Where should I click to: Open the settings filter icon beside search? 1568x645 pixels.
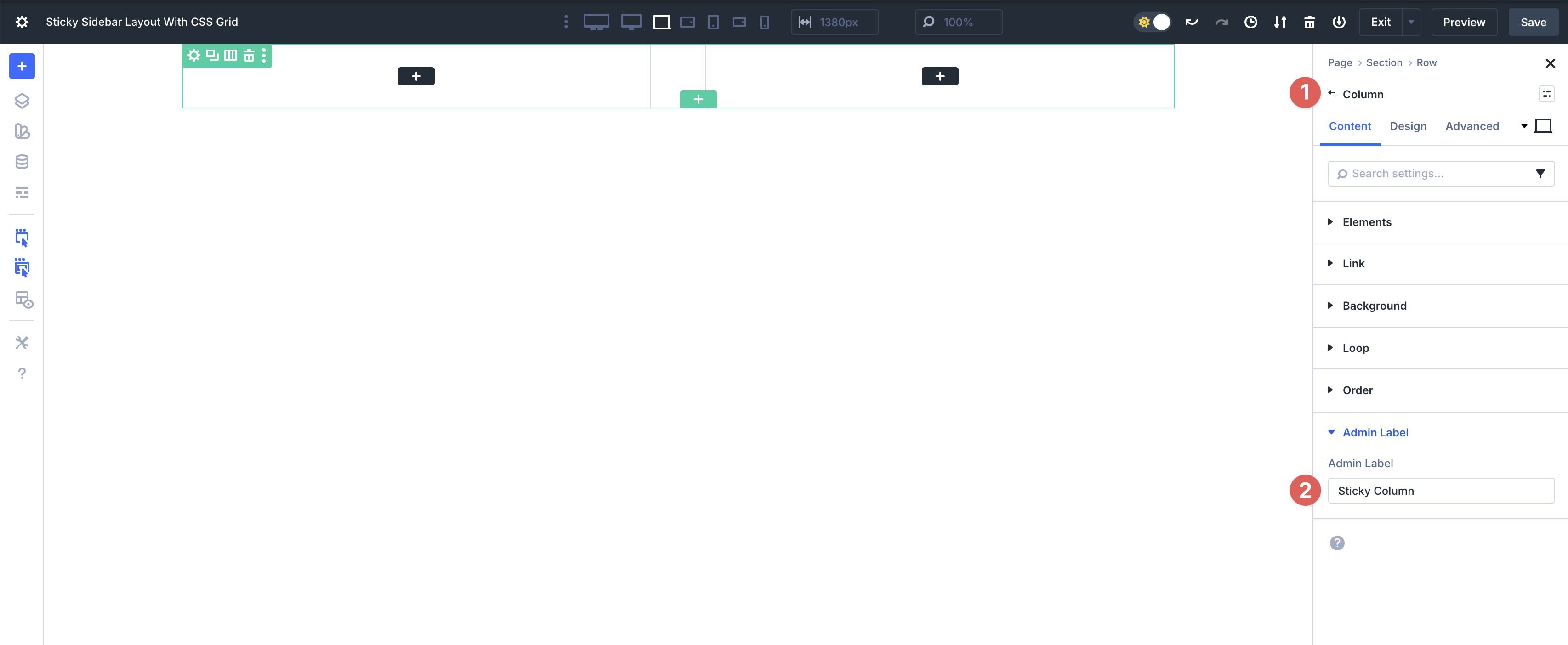(1540, 173)
